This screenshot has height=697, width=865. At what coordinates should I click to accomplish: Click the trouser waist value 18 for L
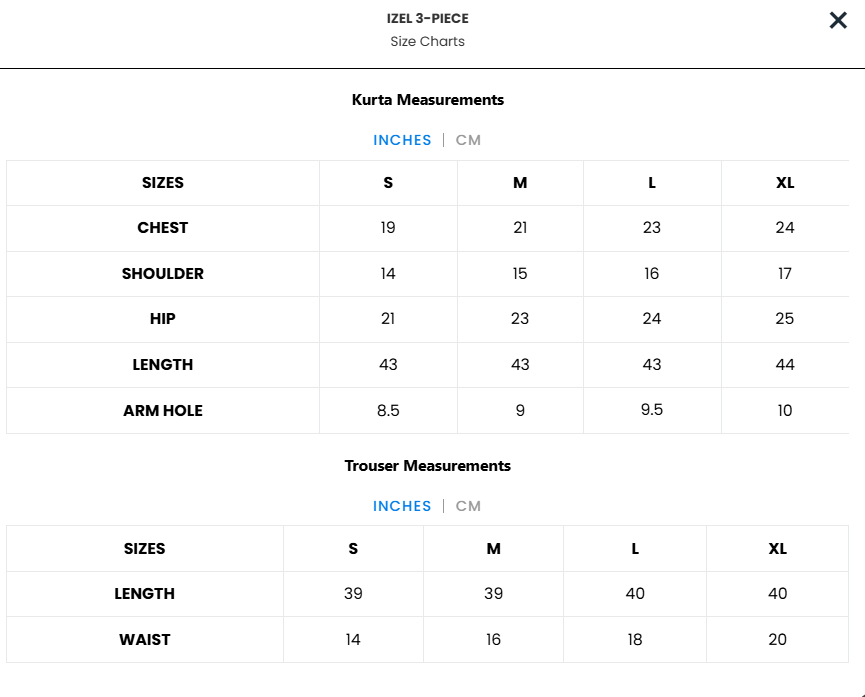(x=635, y=640)
